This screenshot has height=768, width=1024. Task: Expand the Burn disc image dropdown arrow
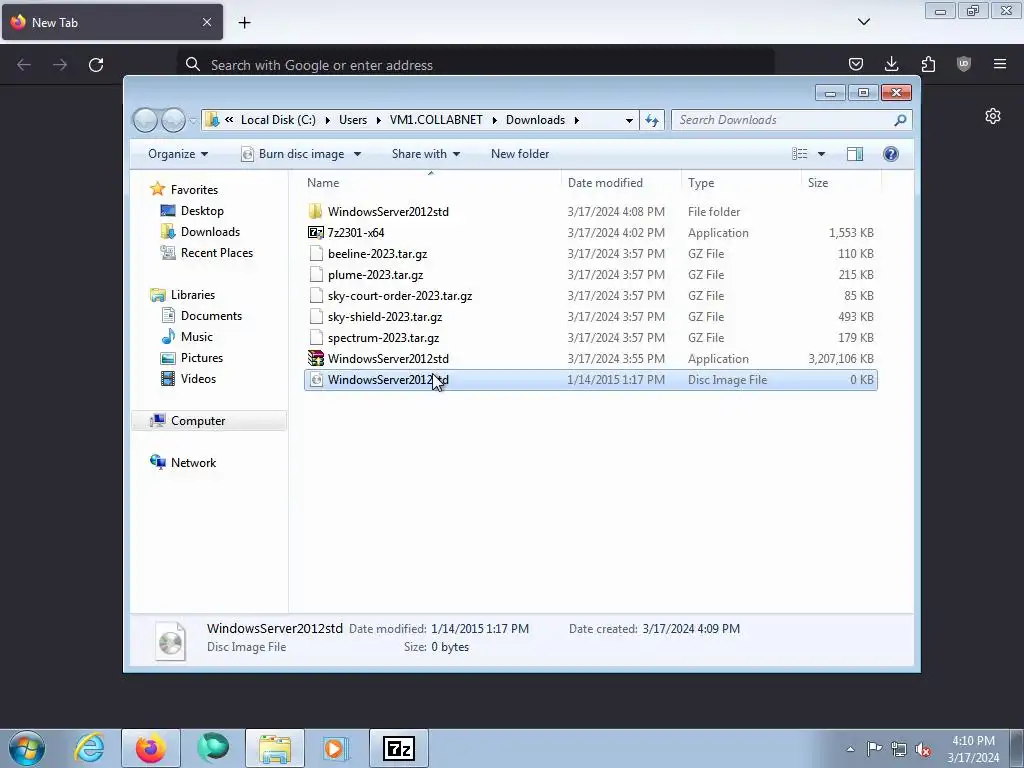[x=357, y=154]
